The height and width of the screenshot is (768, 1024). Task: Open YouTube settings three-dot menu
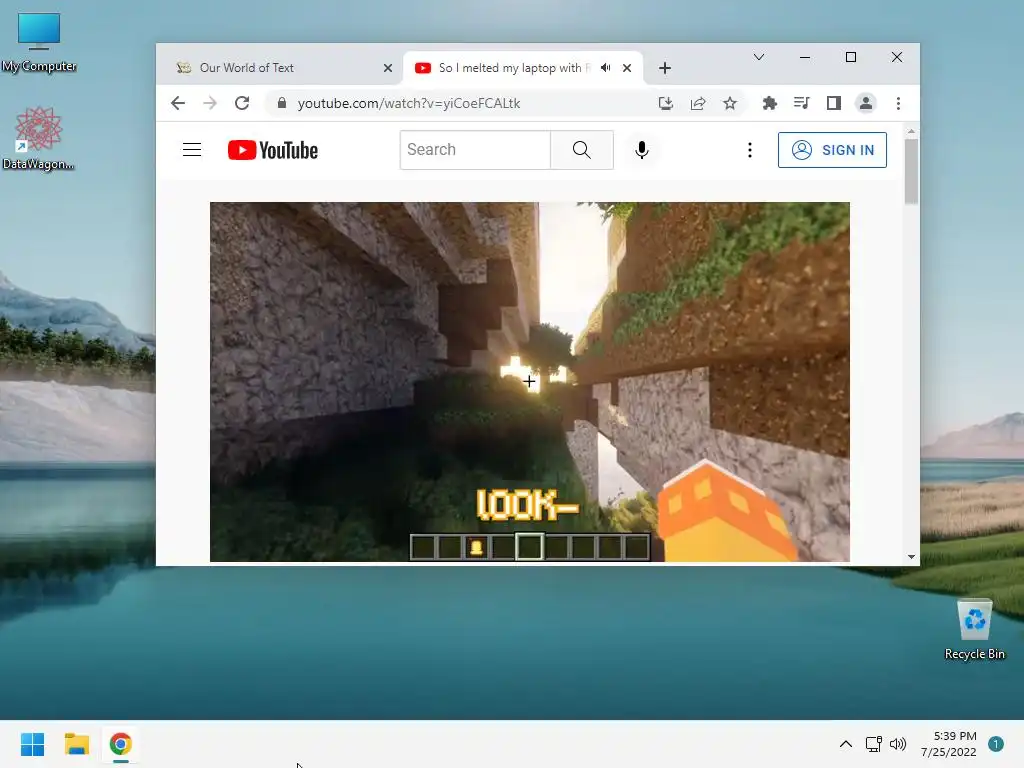pos(750,150)
